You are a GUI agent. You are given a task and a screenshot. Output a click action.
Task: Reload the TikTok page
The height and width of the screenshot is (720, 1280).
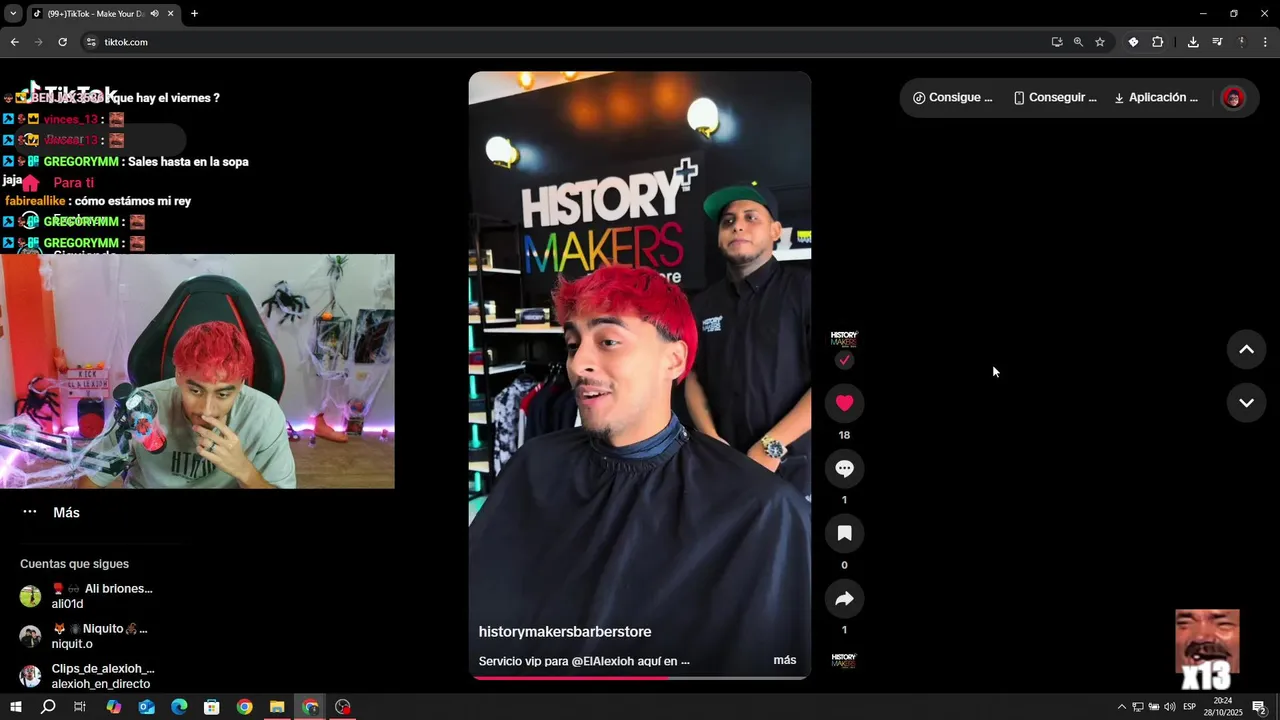point(62,42)
